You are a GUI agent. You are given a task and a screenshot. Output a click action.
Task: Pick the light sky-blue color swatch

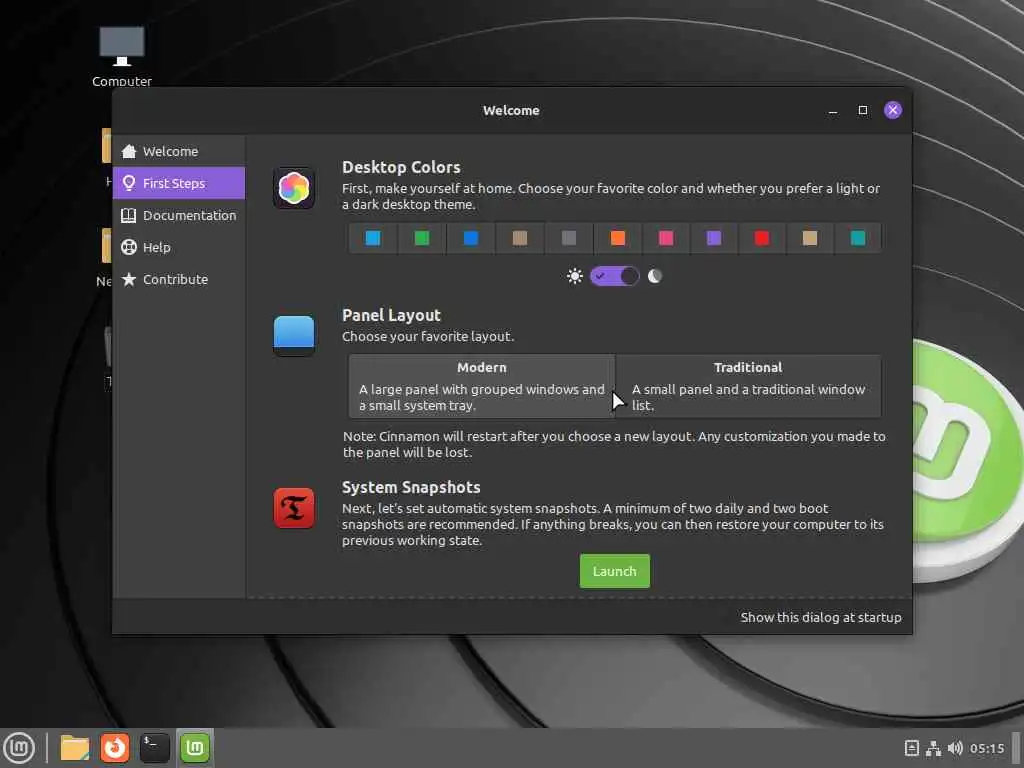coord(373,238)
